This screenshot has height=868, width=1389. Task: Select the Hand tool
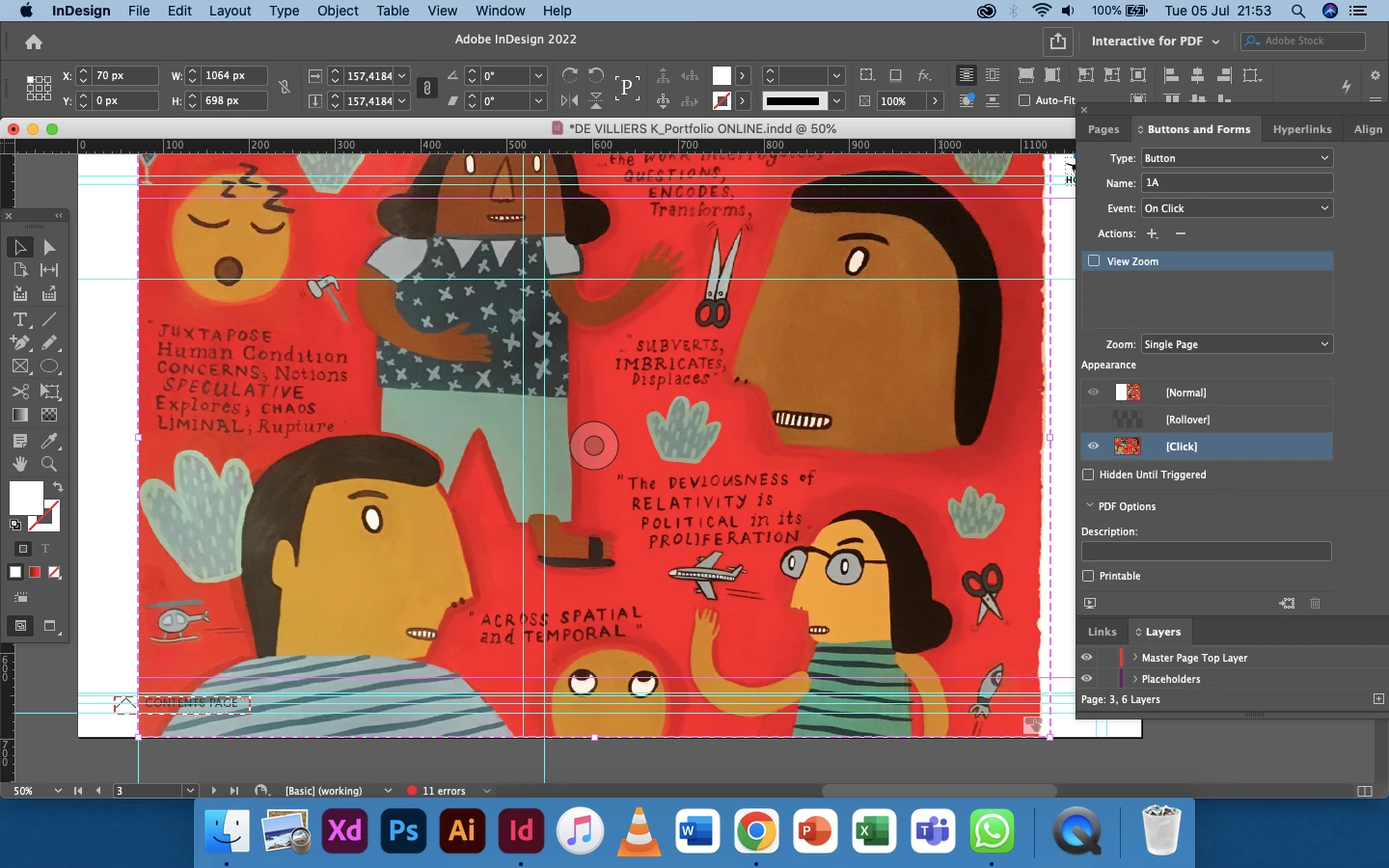20,464
